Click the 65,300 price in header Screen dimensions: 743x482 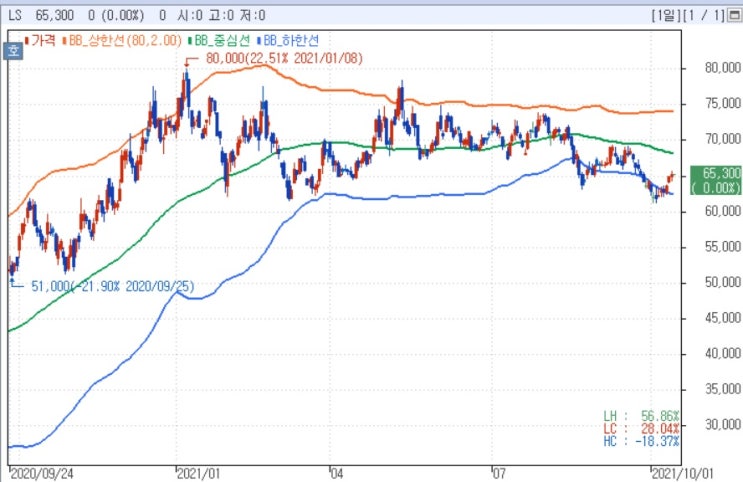pos(54,15)
